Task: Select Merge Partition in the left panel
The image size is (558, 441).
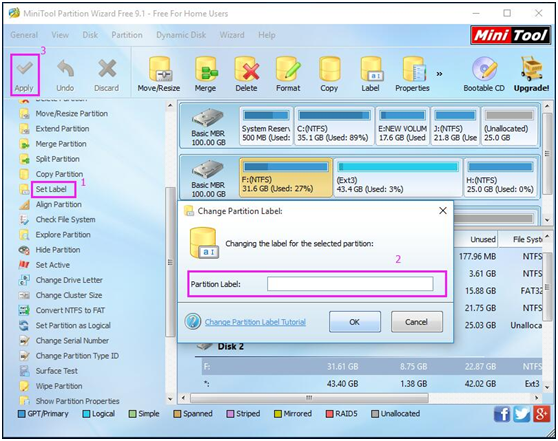Action: tap(61, 144)
